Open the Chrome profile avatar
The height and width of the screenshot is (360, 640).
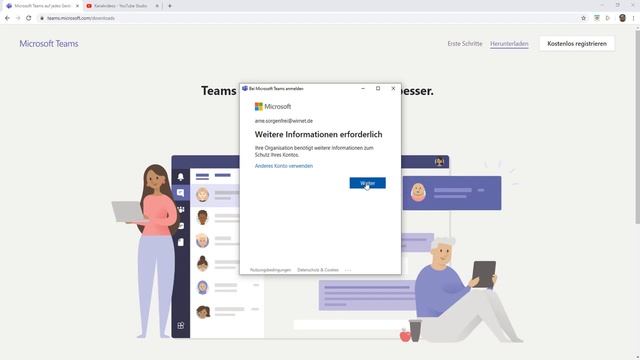pos(622,18)
